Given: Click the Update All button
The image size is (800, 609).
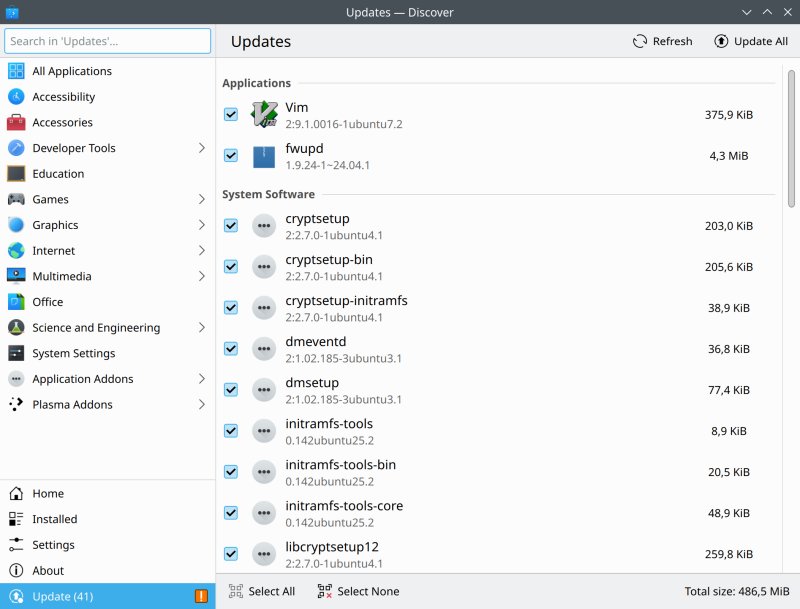Looking at the screenshot, I should click(751, 41).
